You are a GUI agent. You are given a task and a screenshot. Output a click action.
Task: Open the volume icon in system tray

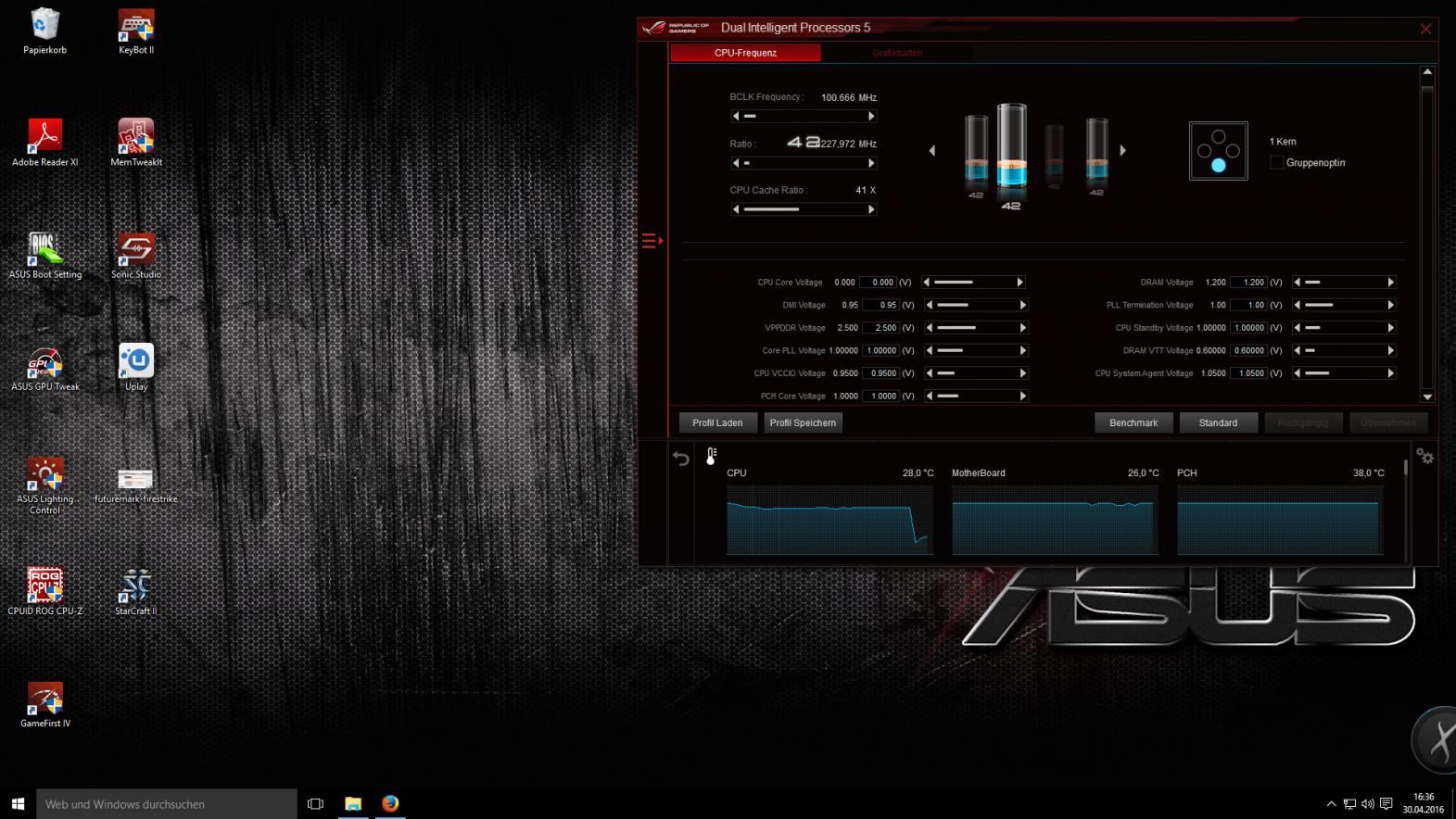[1368, 804]
